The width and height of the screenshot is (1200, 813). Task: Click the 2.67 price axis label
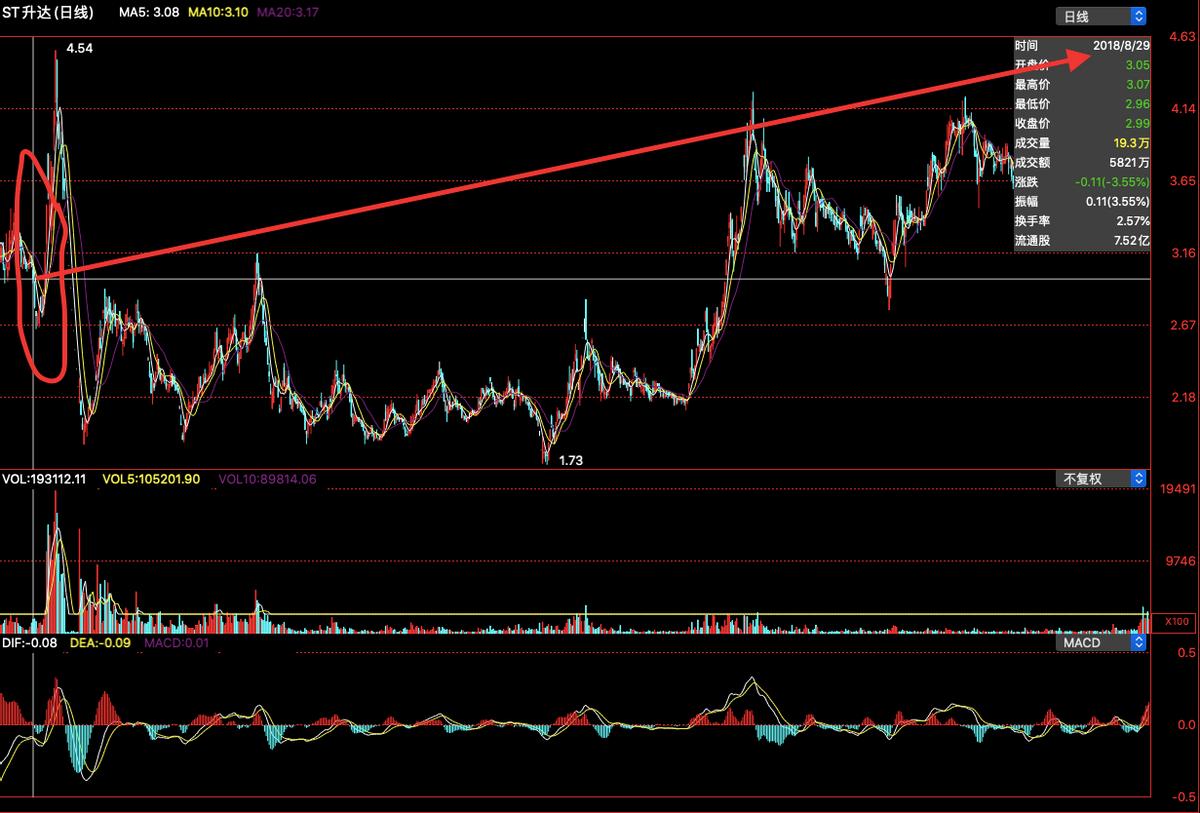point(1181,325)
